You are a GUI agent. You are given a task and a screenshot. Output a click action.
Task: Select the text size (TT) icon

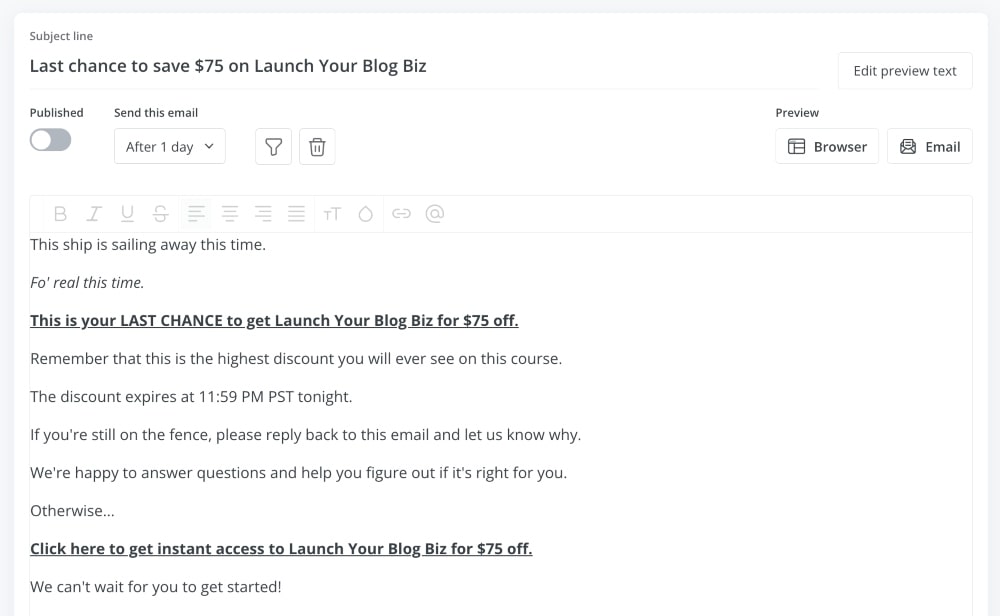pyautogui.click(x=333, y=213)
